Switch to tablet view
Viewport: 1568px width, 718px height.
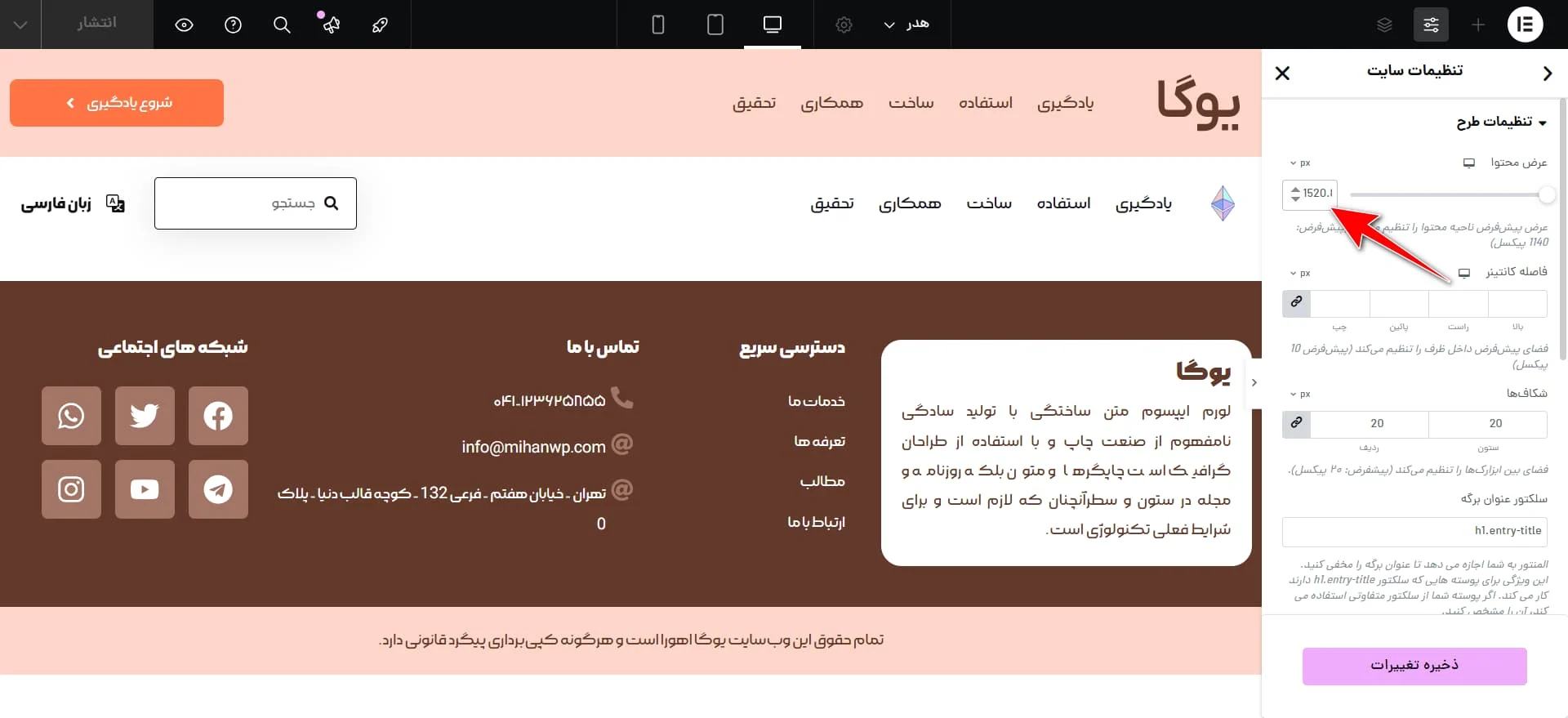715,25
